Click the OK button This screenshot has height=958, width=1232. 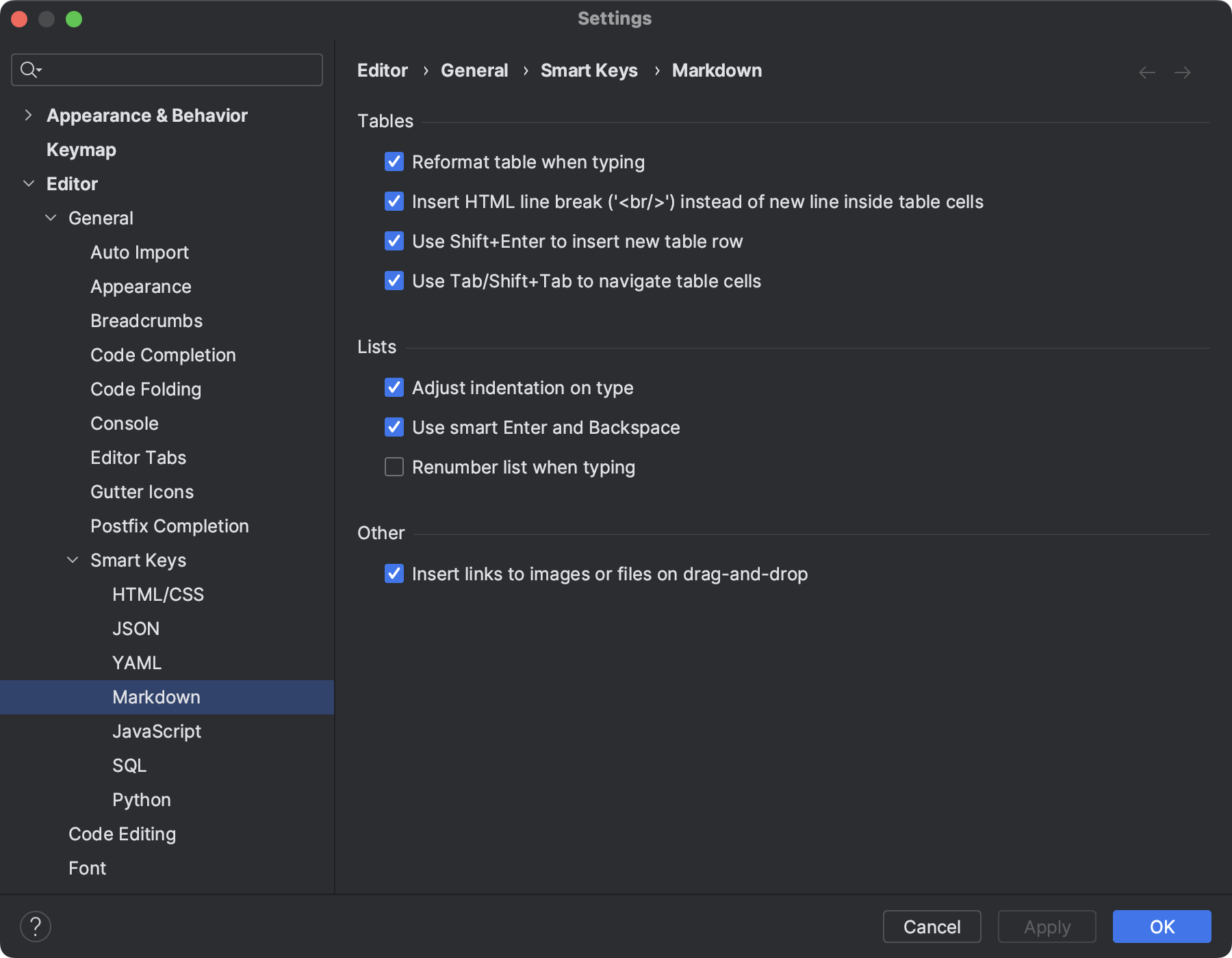pos(1162,927)
